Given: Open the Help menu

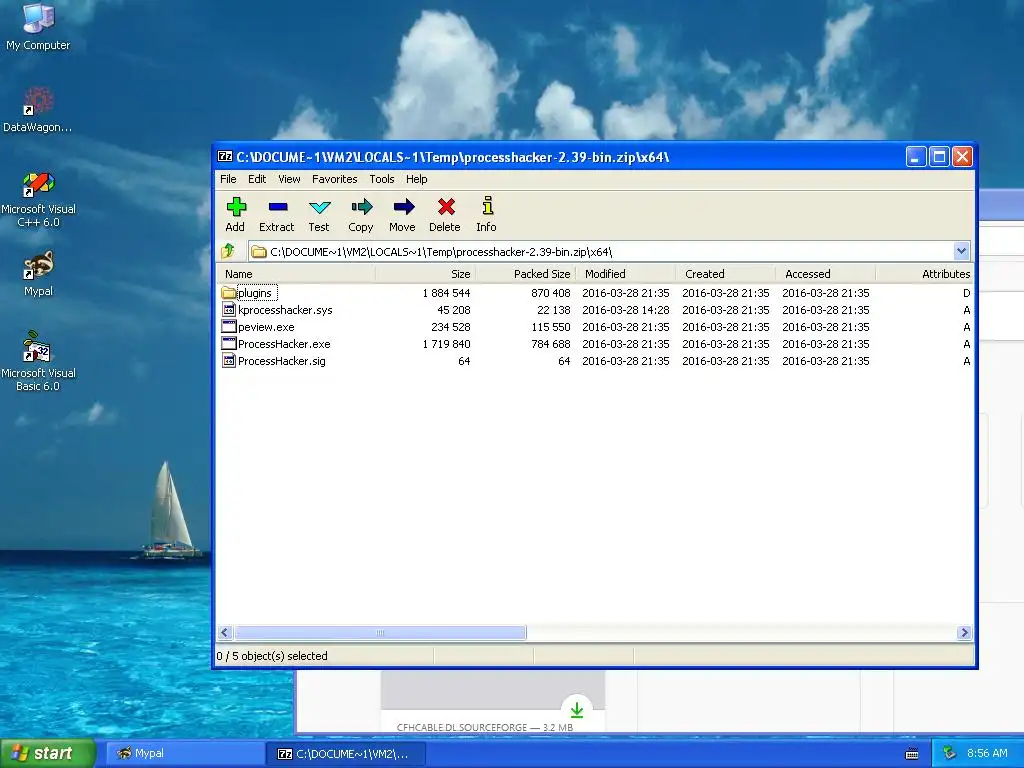Looking at the screenshot, I should coord(417,179).
